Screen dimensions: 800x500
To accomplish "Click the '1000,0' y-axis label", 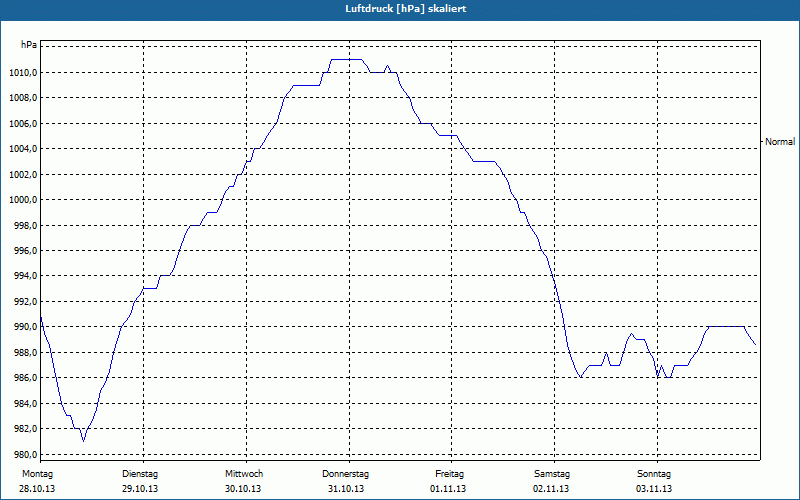I will (23, 200).
